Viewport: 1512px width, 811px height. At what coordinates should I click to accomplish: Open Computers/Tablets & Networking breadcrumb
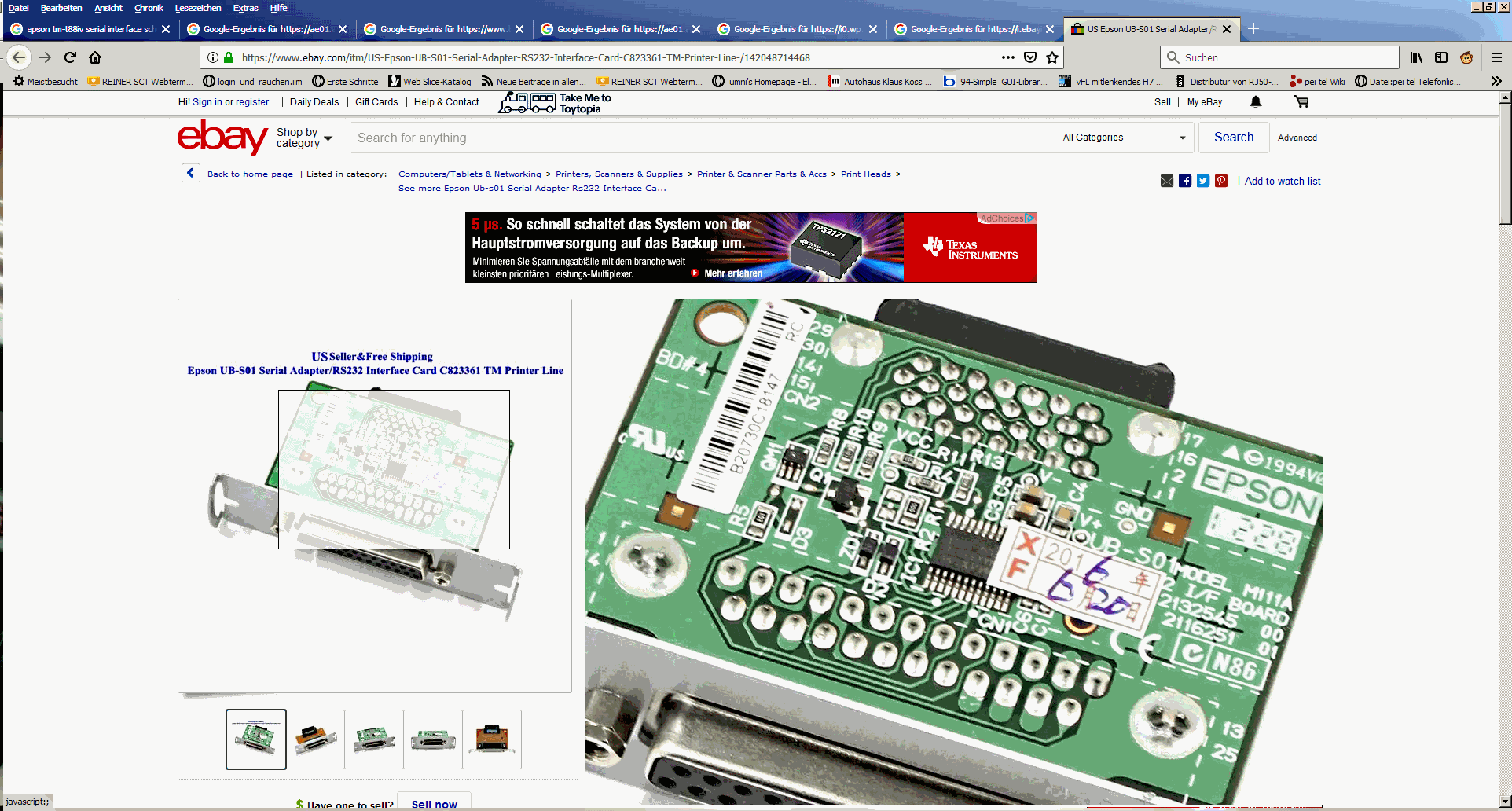[469, 174]
